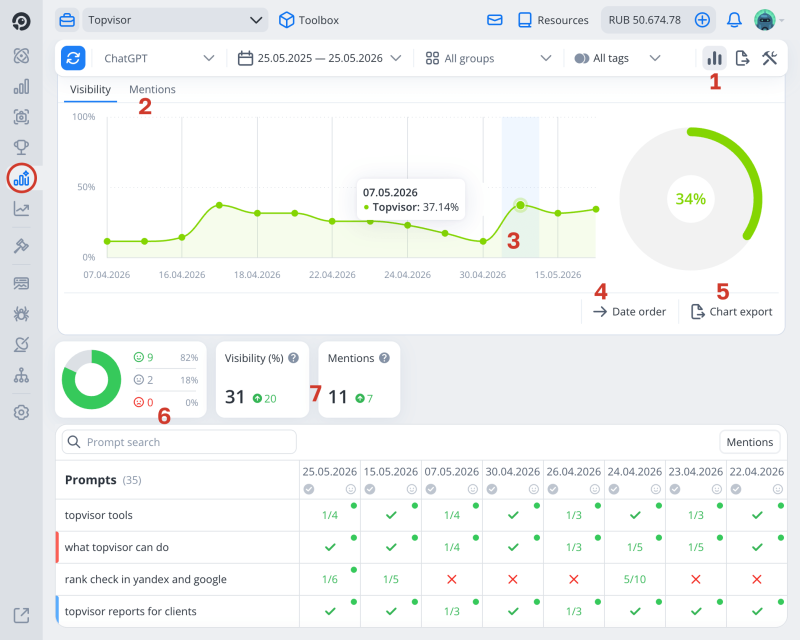Toggle the check icon under 15.05.2026 column

[370, 489]
